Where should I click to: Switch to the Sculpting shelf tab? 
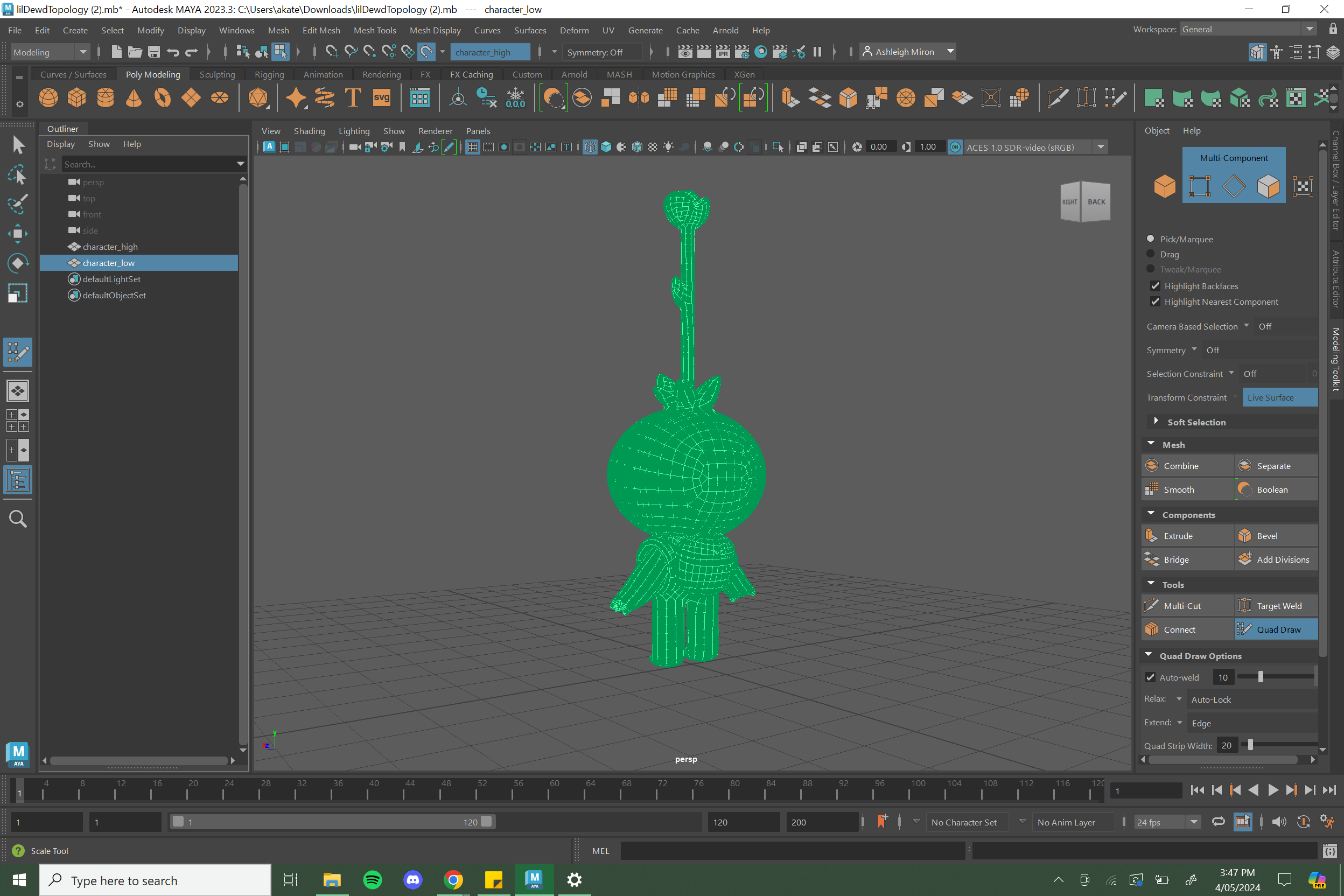[x=217, y=74]
